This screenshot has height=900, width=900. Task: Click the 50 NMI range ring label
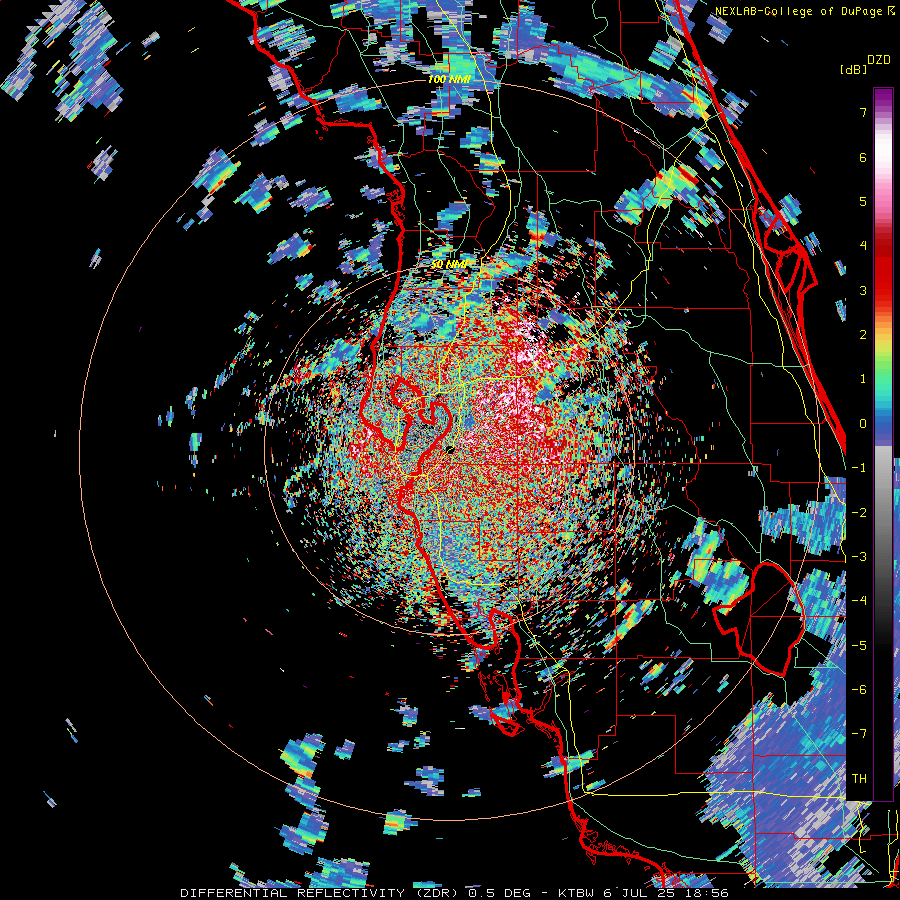pyautogui.click(x=449, y=264)
